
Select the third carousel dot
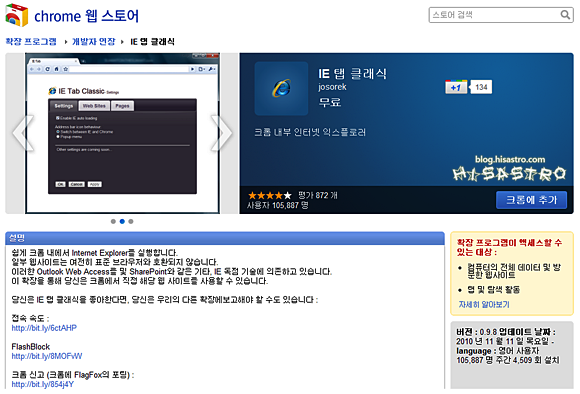131,221
